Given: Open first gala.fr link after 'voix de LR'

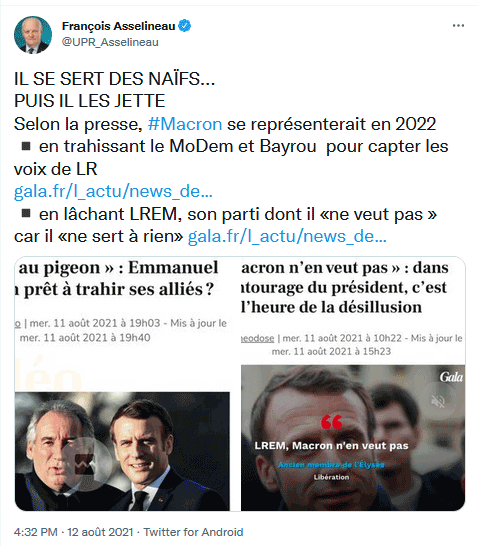Looking at the screenshot, I should (113, 191).
